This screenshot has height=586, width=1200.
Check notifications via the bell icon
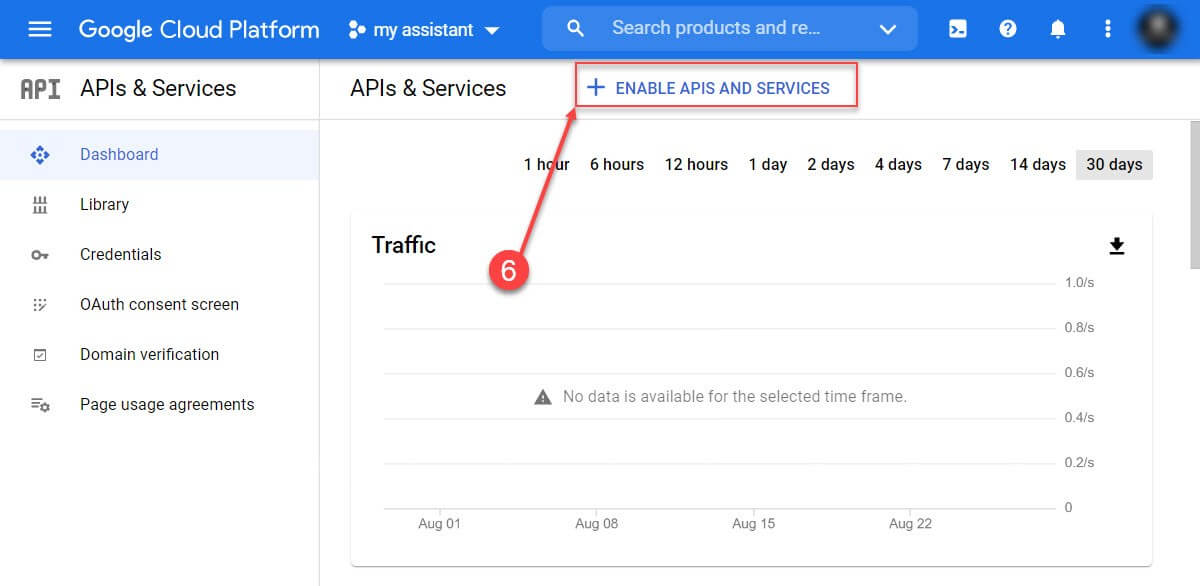[x=1057, y=28]
